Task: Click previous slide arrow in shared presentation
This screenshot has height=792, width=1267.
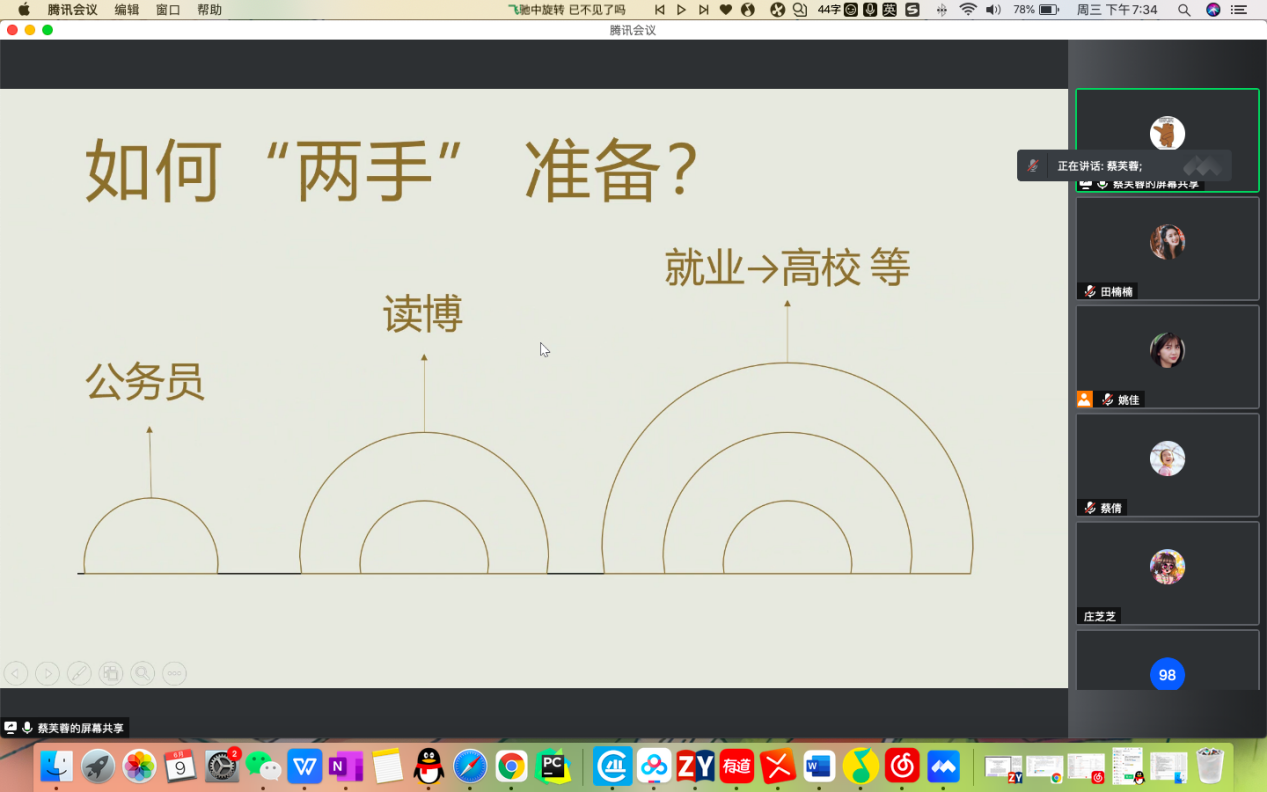Action: (15, 674)
